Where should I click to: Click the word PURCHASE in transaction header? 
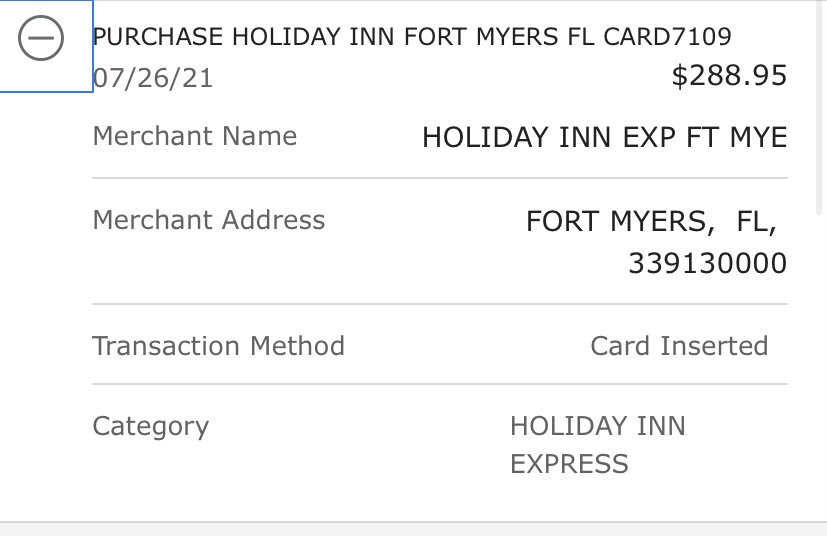click(158, 38)
